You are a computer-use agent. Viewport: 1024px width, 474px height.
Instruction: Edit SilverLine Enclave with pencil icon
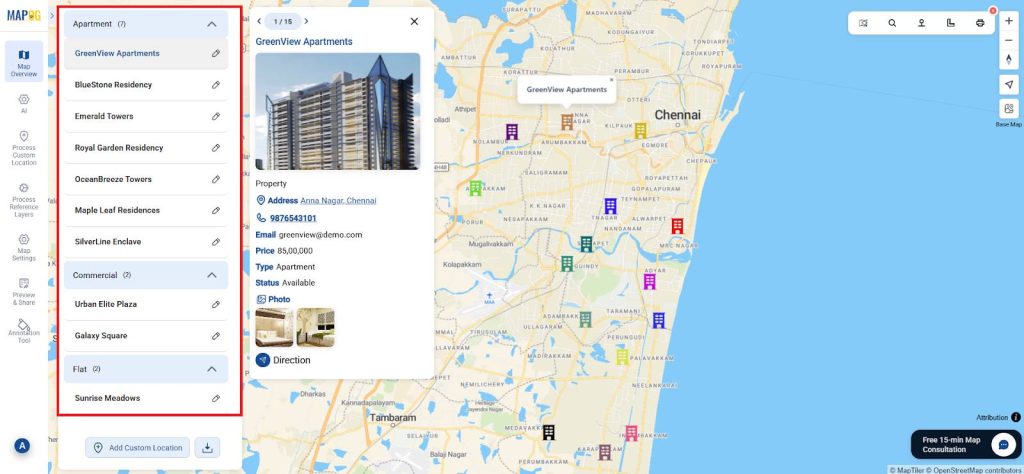coord(216,242)
